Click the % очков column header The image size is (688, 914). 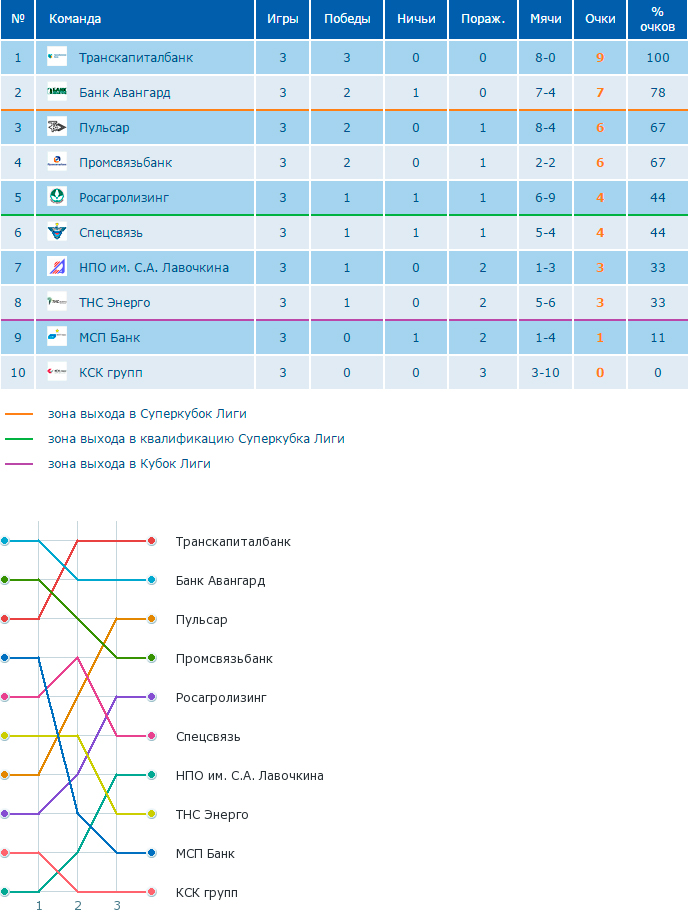[x=658, y=19]
